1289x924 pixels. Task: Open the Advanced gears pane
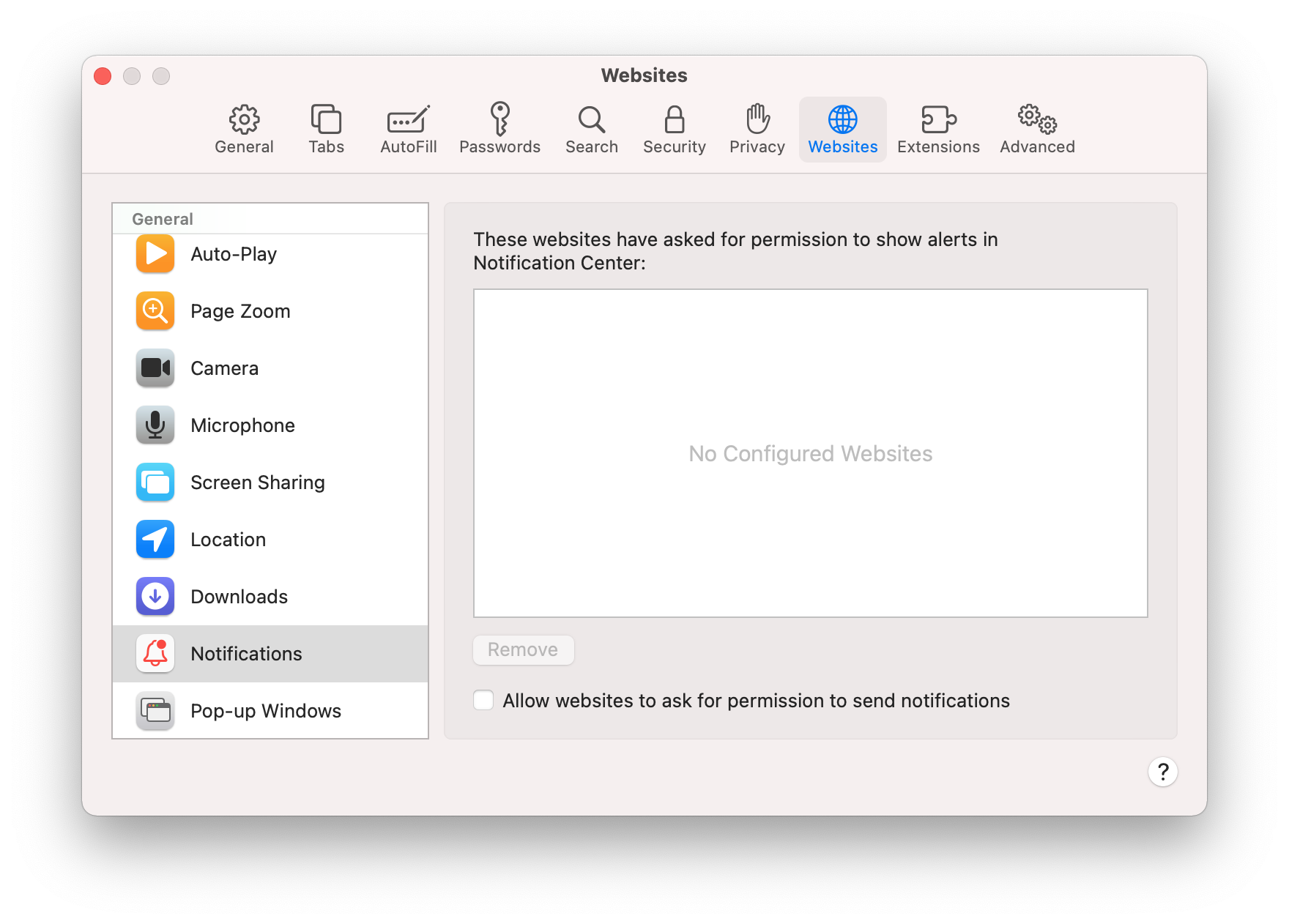coord(1037,130)
